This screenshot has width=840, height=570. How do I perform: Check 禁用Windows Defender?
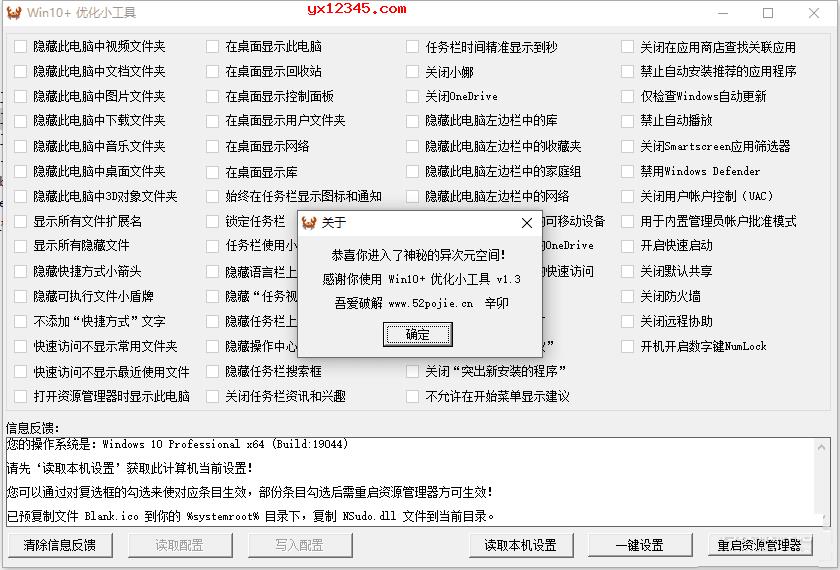[x=627, y=171]
